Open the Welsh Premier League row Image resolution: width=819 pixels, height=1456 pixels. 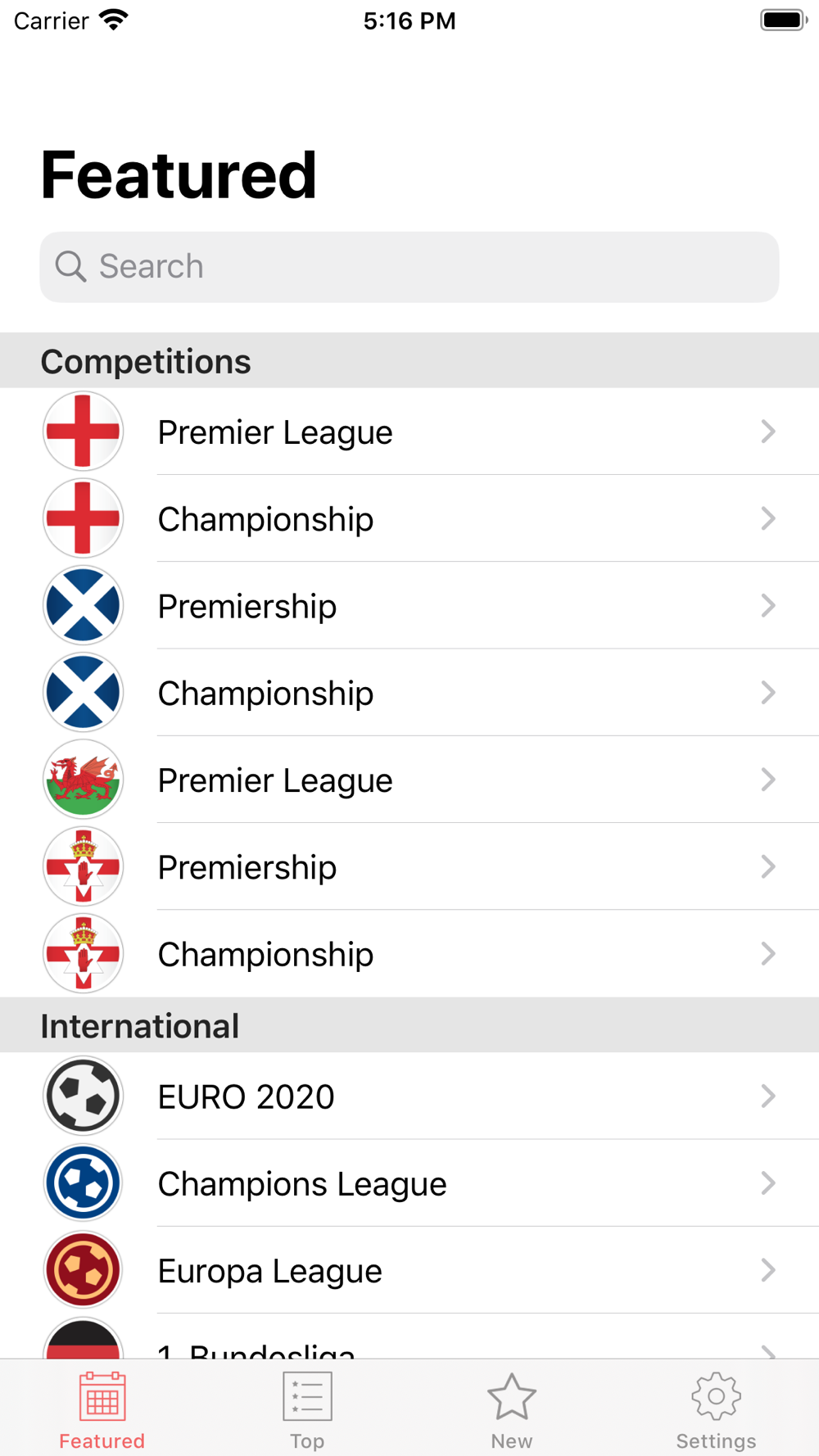tap(409, 780)
